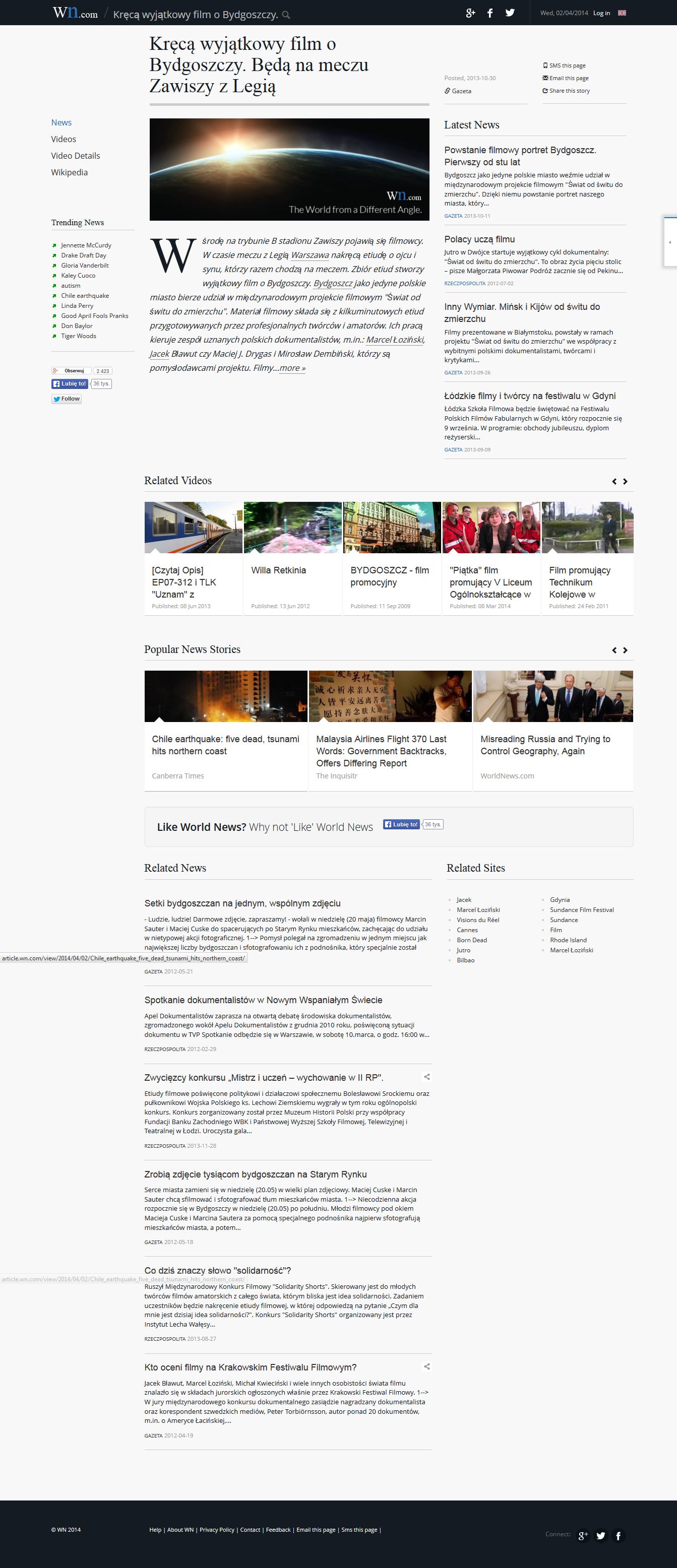
Task: Click WN.com logo in header
Action: point(75,13)
